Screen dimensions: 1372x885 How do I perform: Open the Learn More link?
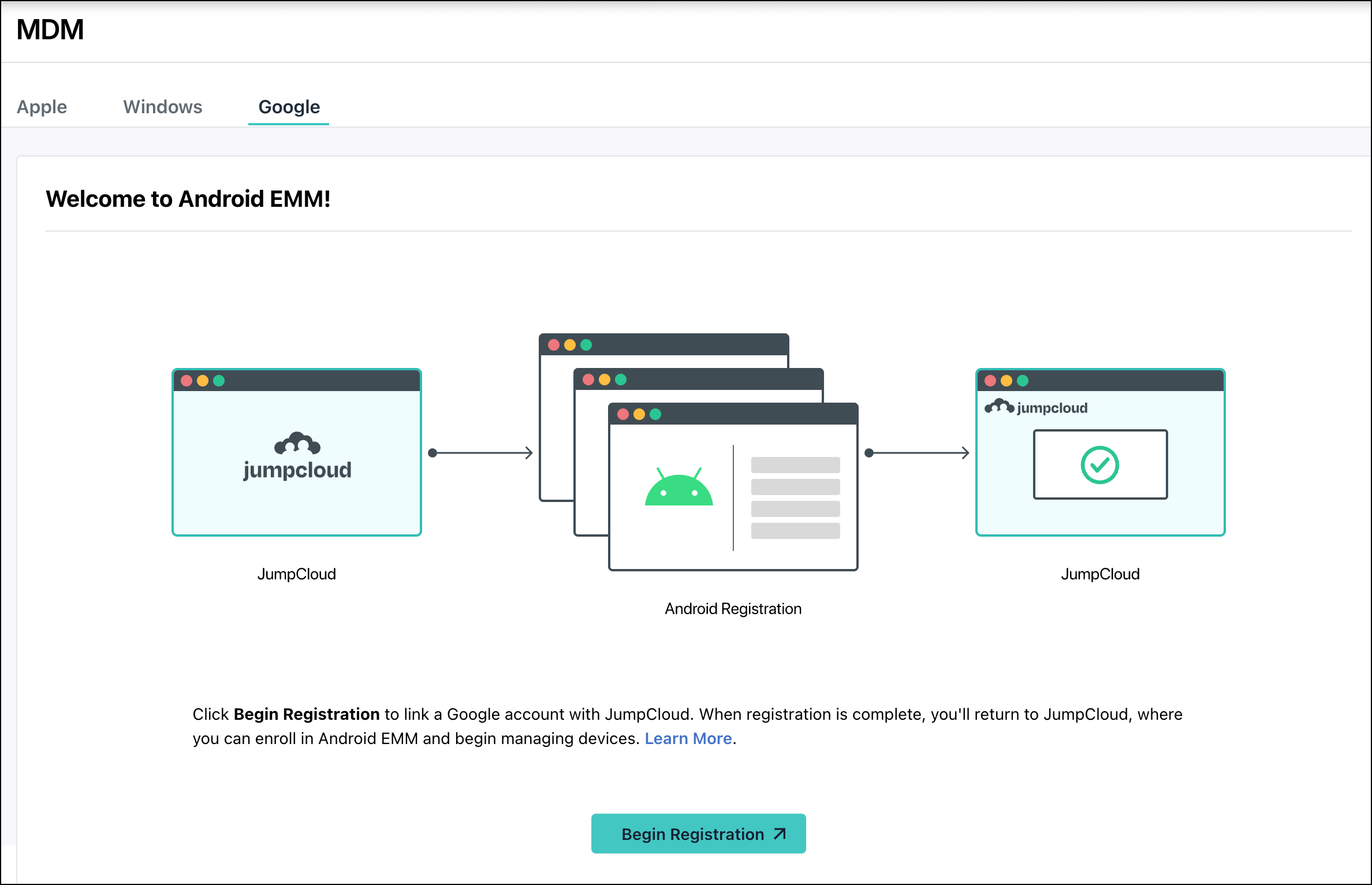coord(688,738)
